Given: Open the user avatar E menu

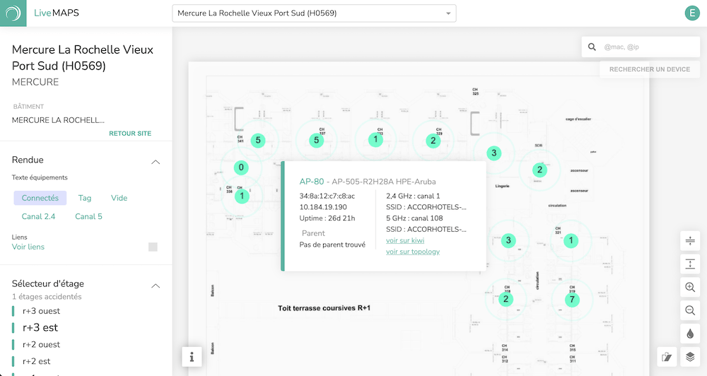Looking at the screenshot, I should point(692,13).
